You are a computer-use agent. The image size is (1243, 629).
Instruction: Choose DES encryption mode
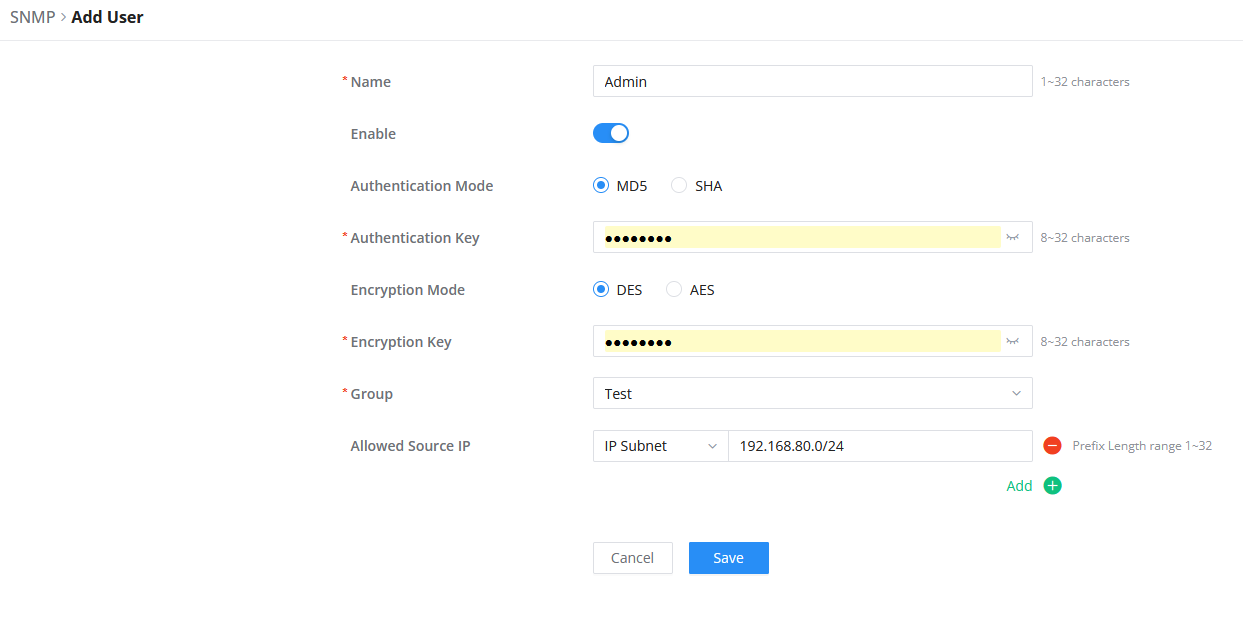pos(601,290)
